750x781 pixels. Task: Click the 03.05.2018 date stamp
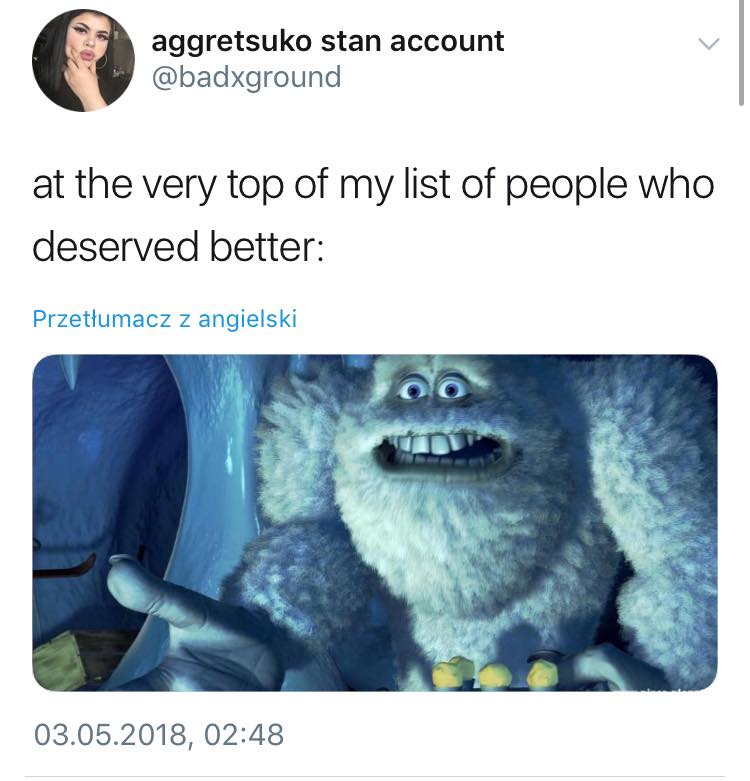pos(111,735)
